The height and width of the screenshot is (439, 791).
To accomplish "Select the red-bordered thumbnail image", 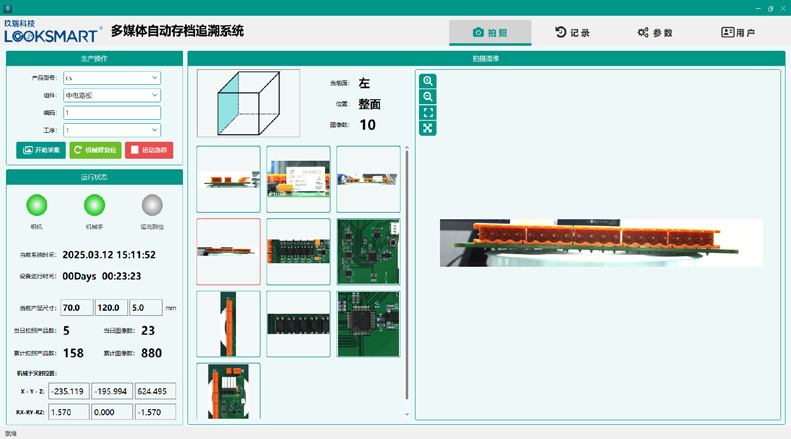I will click(229, 251).
